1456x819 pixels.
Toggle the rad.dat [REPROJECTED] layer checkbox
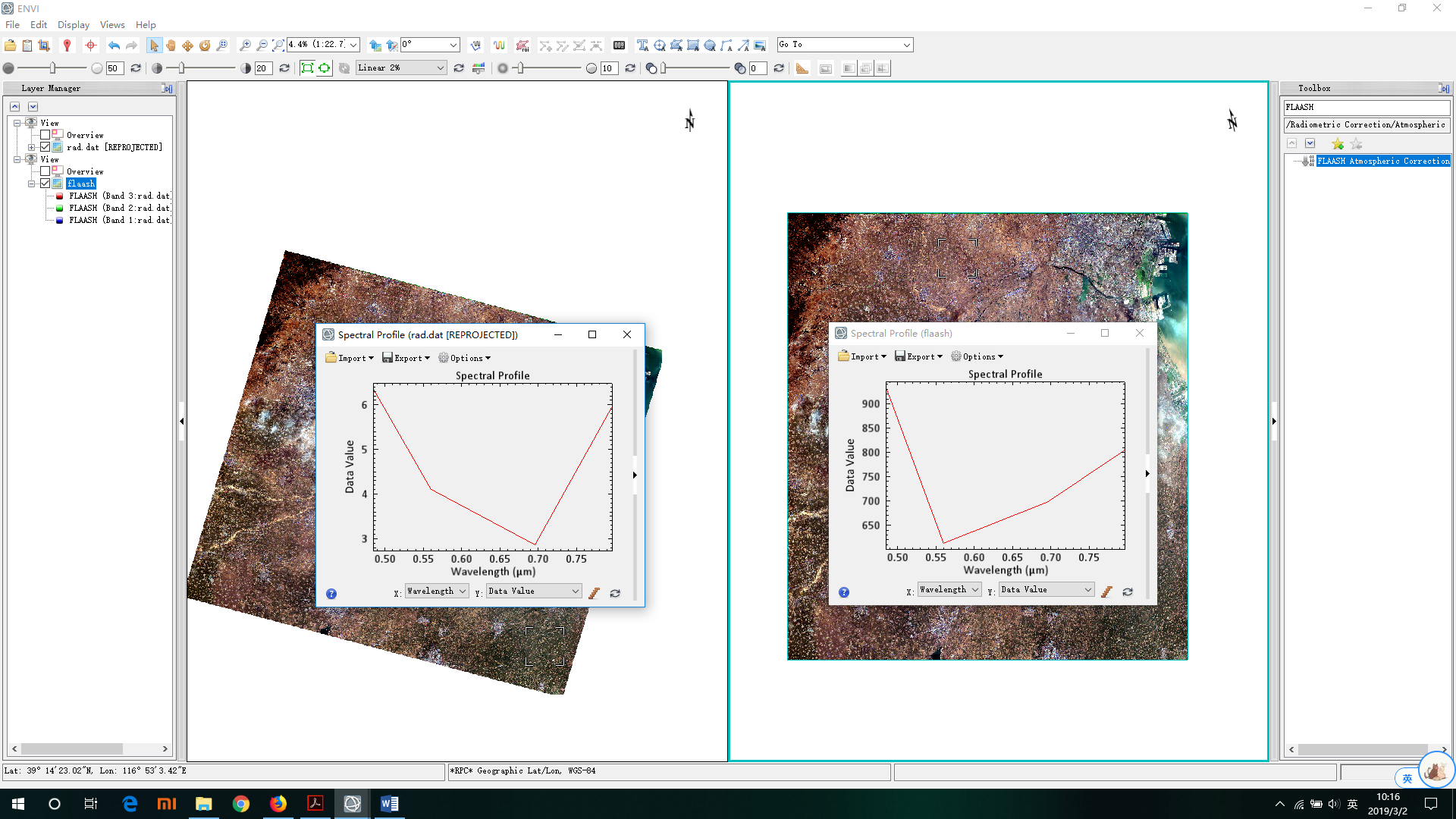click(45, 147)
